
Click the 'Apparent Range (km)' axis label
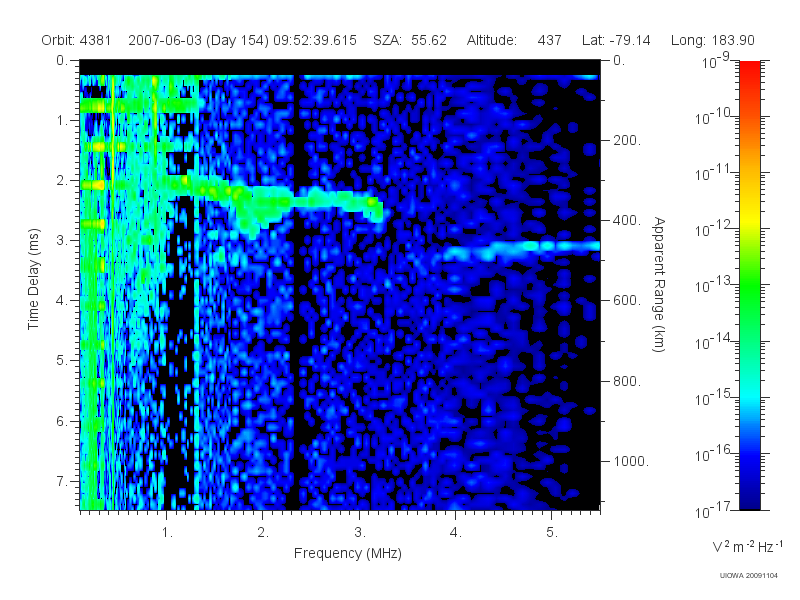point(659,284)
